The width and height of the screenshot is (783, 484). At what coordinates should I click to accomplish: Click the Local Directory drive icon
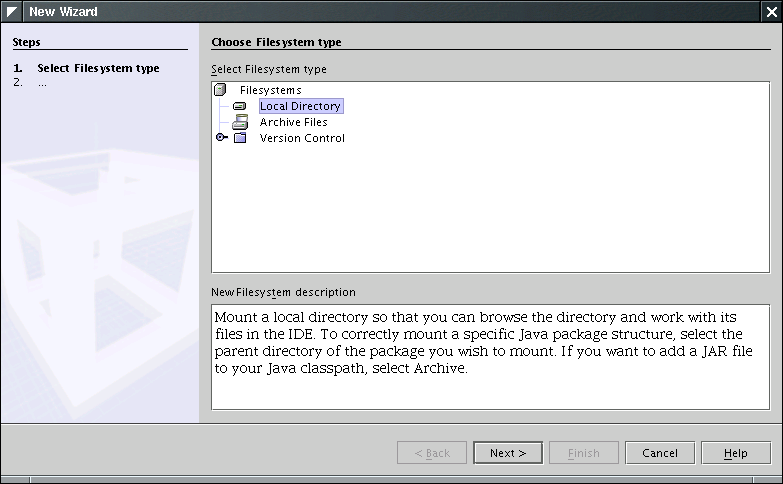tap(240, 106)
